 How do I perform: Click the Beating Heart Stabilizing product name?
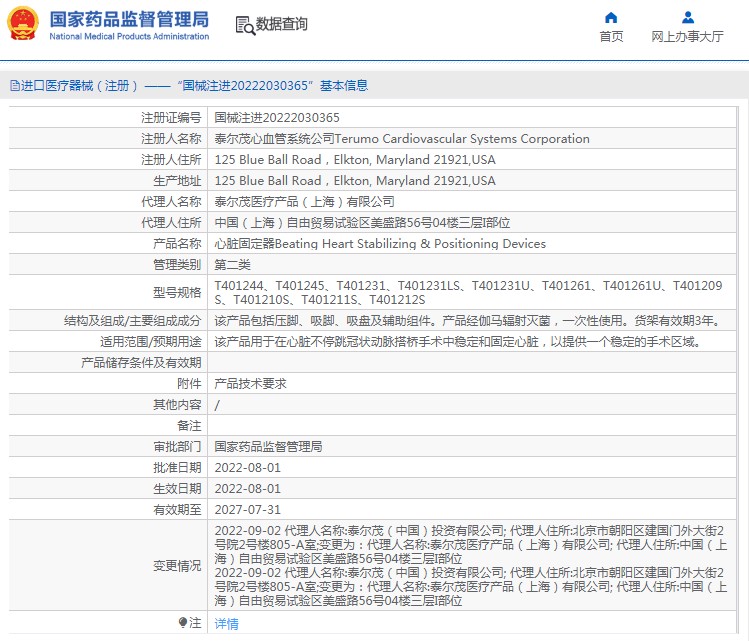[x=380, y=244]
